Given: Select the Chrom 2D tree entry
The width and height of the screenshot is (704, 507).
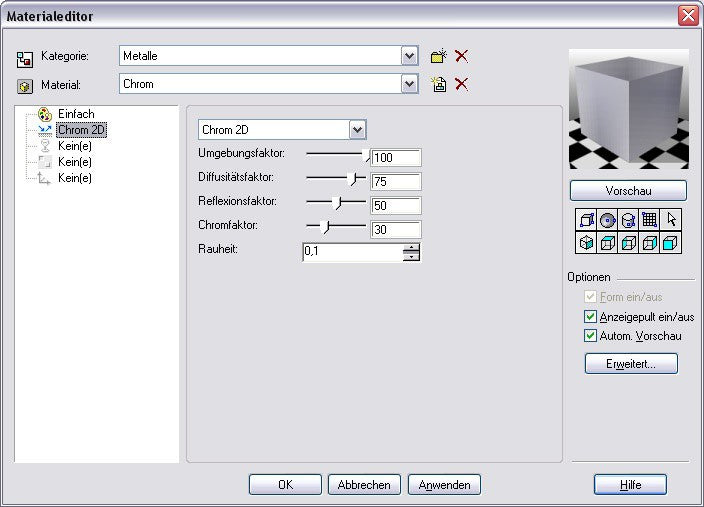Looking at the screenshot, I should click(81, 130).
